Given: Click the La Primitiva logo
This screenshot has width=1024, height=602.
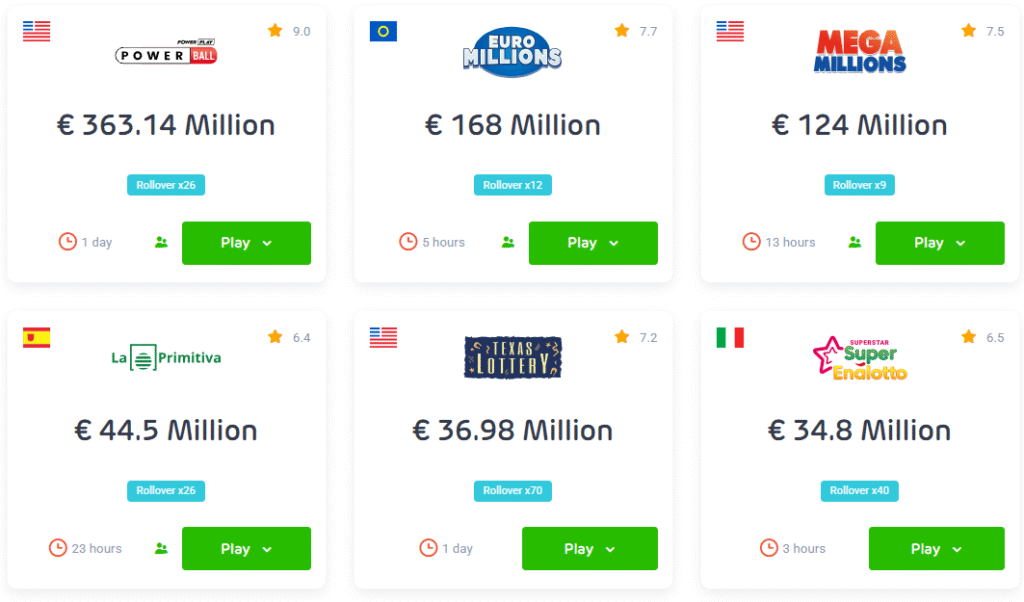Looking at the screenshot, I should click(166, 358).
